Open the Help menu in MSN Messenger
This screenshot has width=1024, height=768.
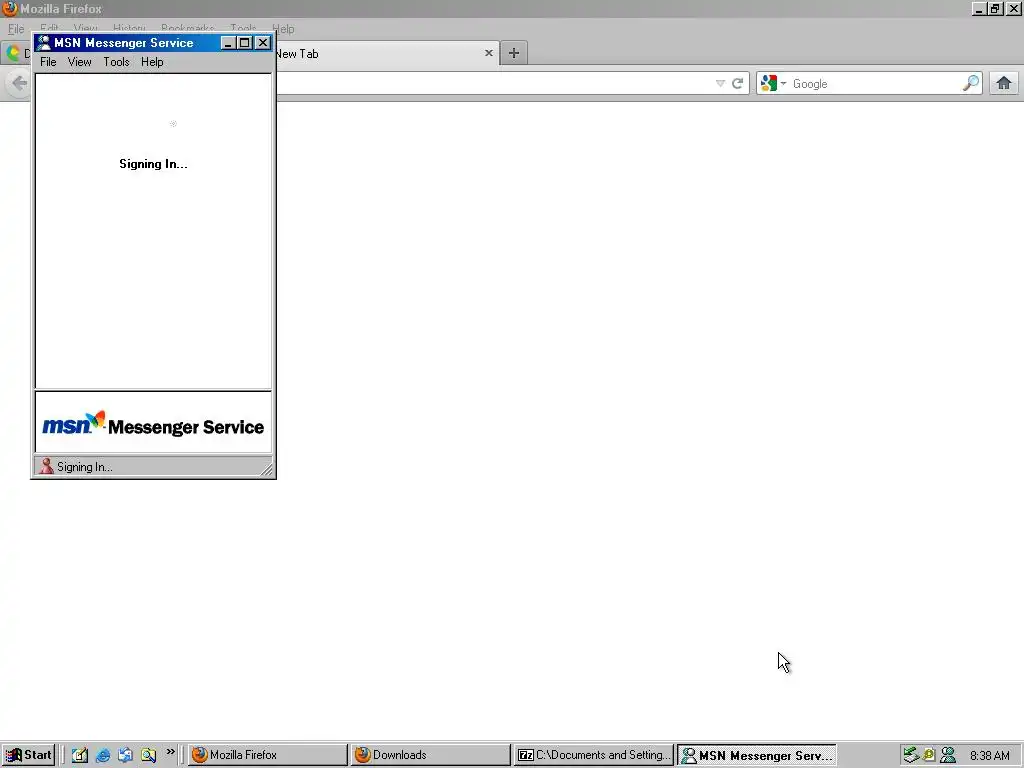pos(152,62)
